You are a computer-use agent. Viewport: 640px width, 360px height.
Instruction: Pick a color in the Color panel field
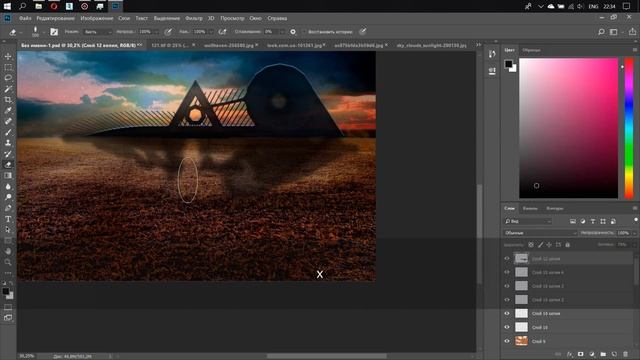[x=568, y=128]
